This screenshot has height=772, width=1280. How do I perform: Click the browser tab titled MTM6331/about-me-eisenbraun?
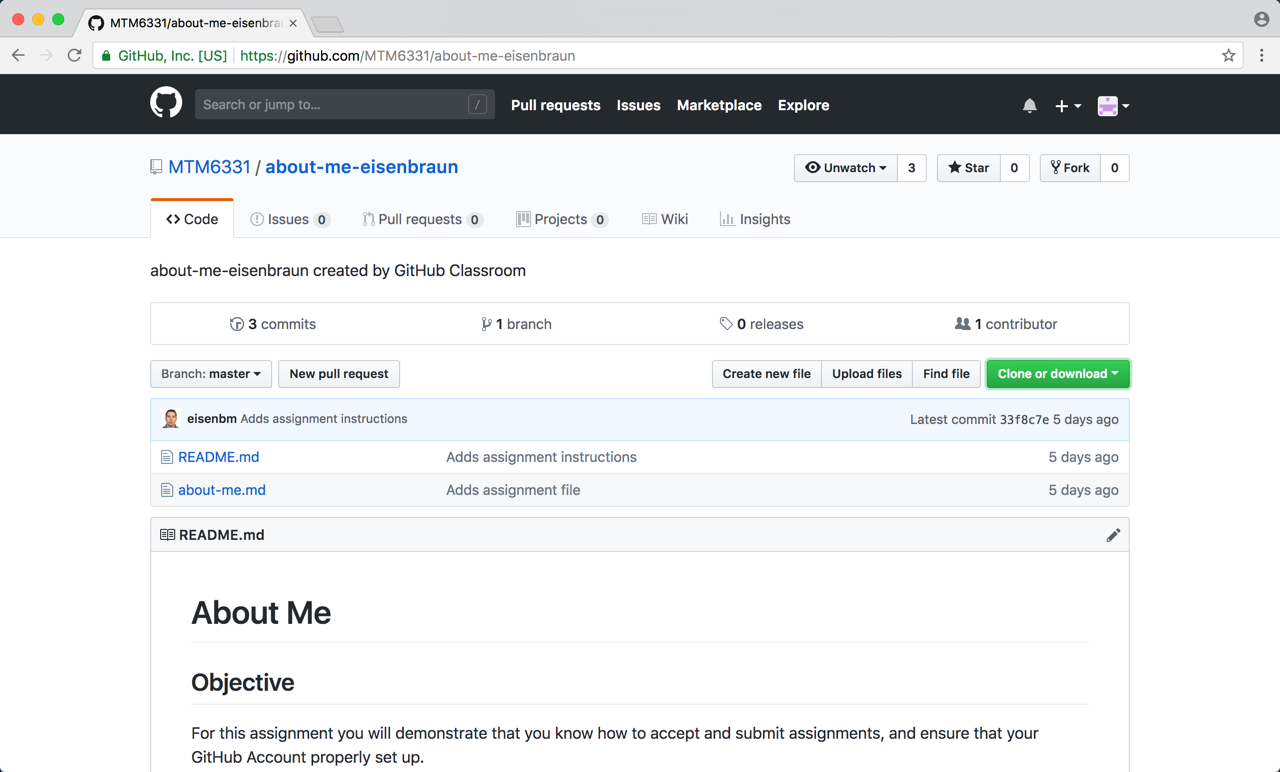click(192, 22)
